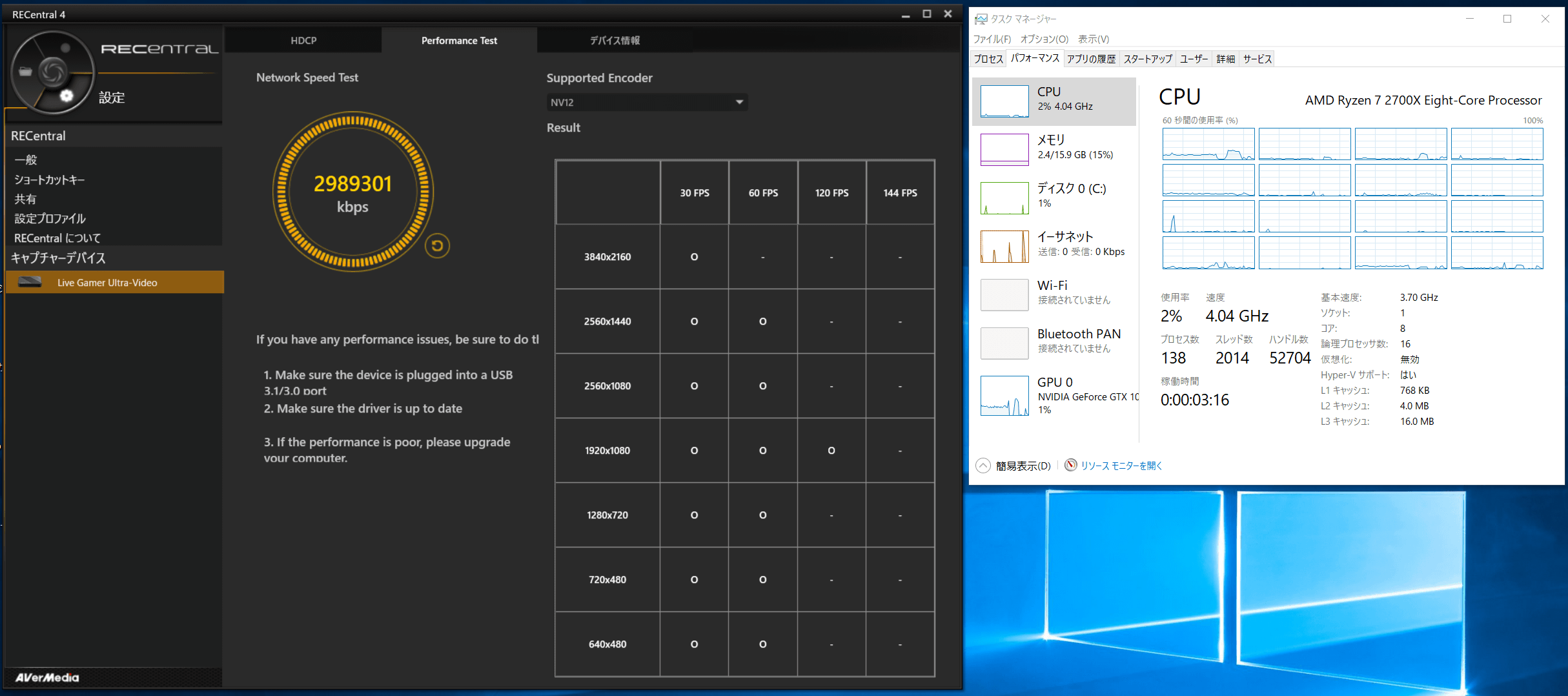Select the Live Gamer Ultra device icon
The height and width of the screenshot is (696, 1568).
pyautogui.click(x=30, y=281)
